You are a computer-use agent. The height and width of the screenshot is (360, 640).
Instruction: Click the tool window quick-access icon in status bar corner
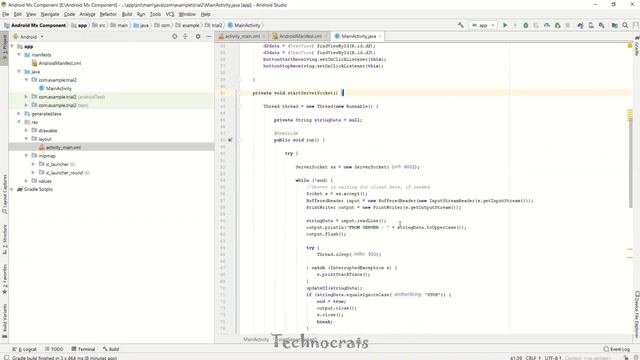[x=6, y=358]
